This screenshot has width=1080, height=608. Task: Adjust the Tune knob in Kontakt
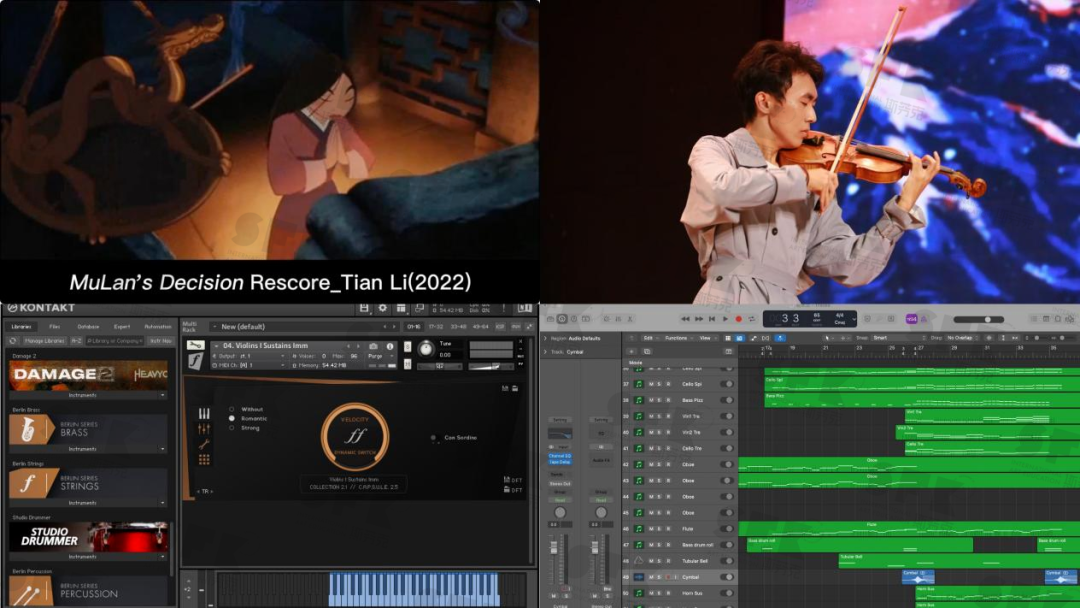pyautogui.click(x=426, y=349)
